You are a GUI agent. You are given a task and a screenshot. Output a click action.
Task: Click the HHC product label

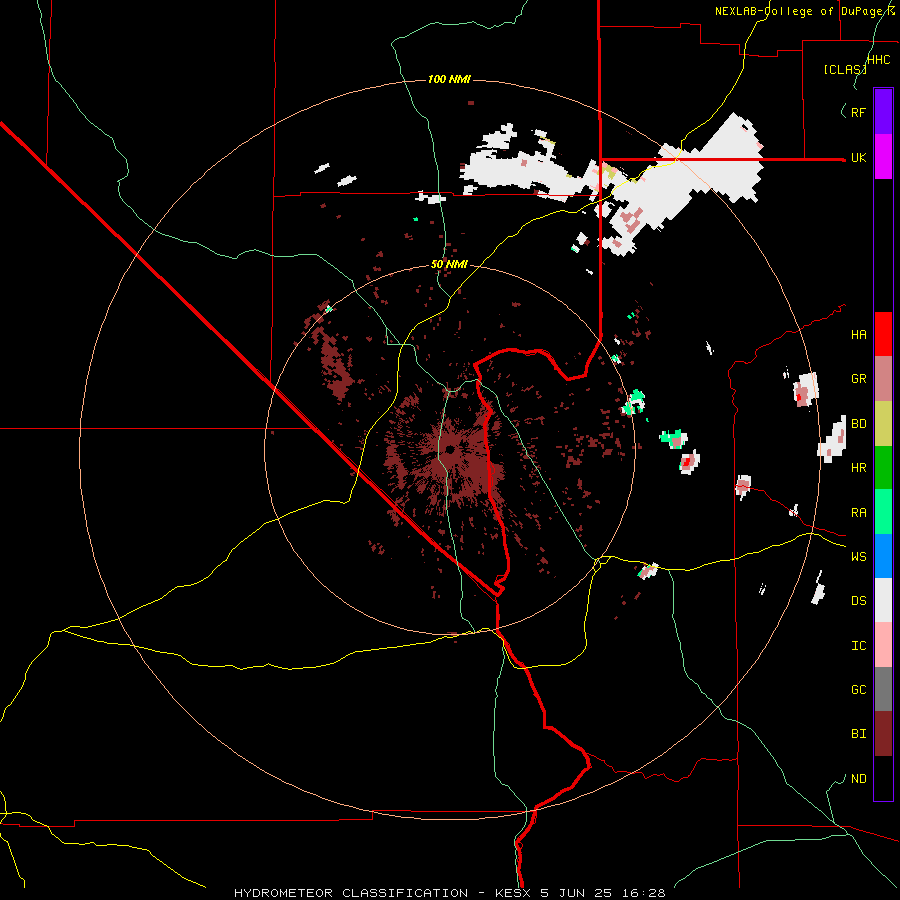pos(879,60)
